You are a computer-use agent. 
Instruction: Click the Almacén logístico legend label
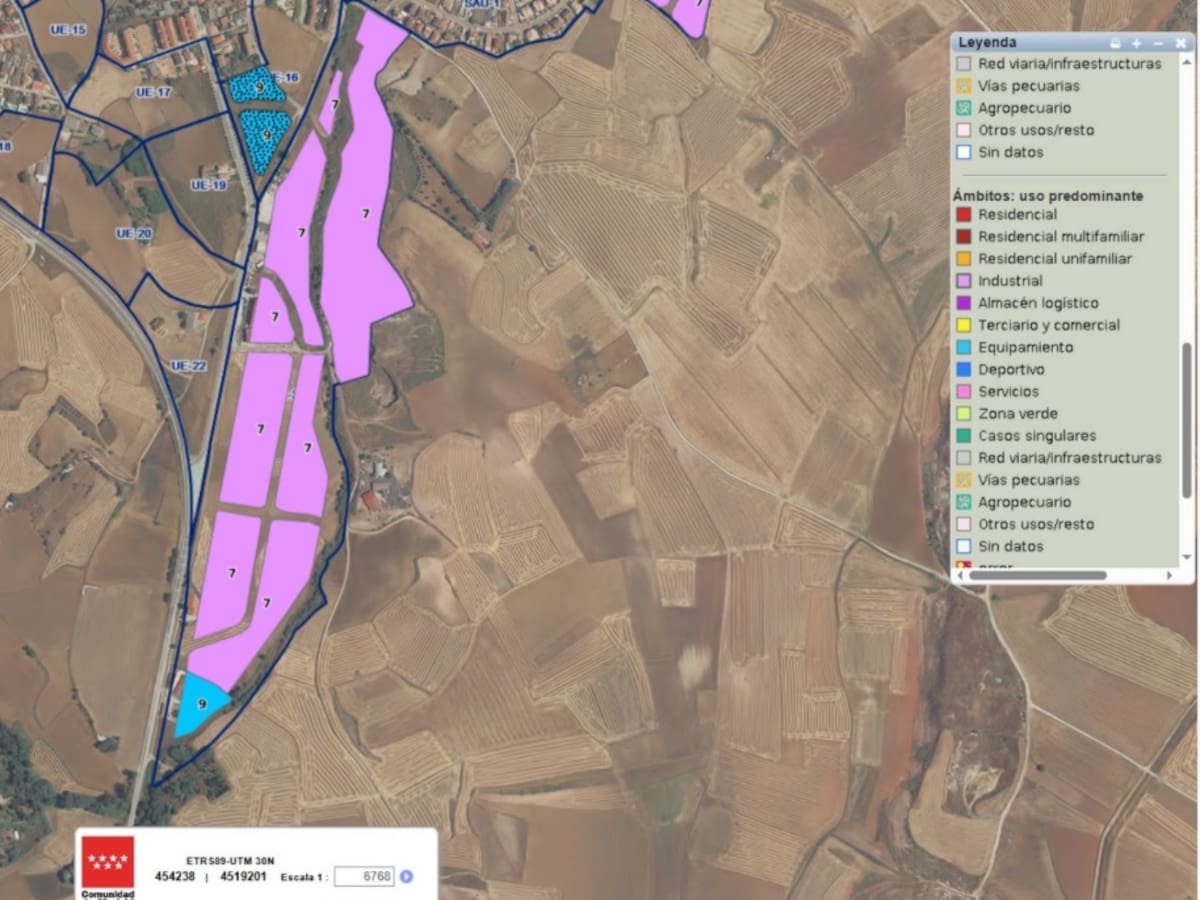[1037, 303]
